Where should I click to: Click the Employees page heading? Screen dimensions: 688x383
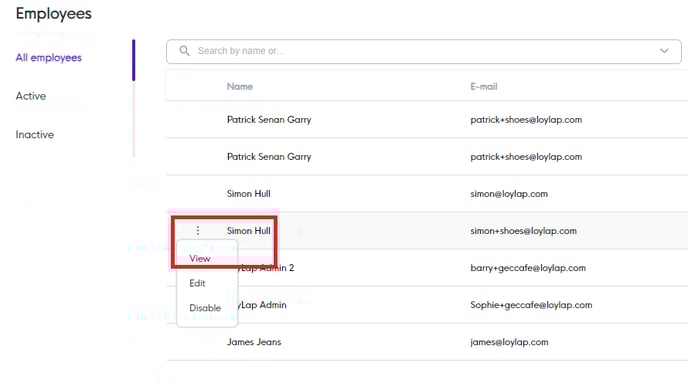(x=54, y=14)
